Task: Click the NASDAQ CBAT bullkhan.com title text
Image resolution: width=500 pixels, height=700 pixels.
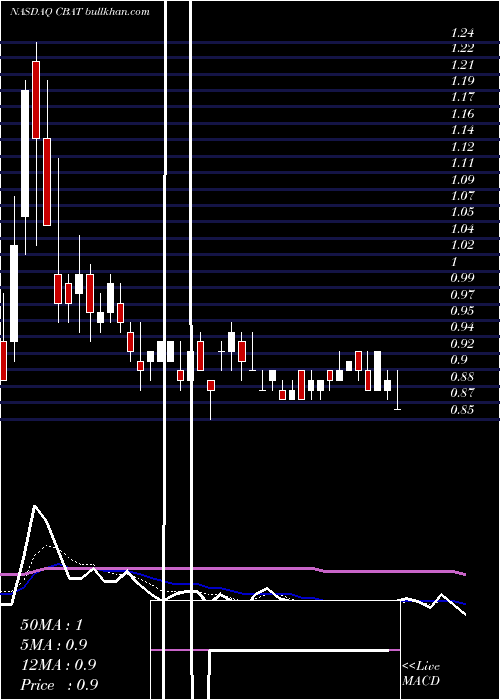Action: [x=79, y=12]
